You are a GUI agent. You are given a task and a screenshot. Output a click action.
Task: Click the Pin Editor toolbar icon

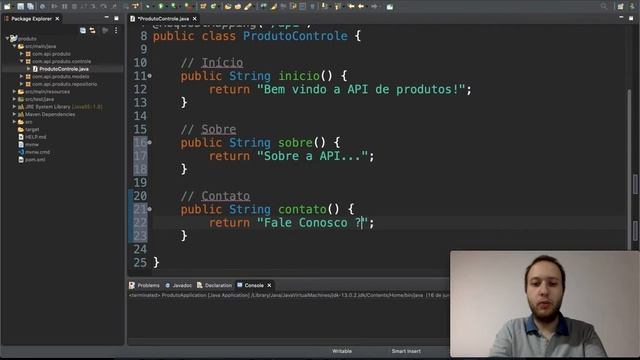coord(390,7)
